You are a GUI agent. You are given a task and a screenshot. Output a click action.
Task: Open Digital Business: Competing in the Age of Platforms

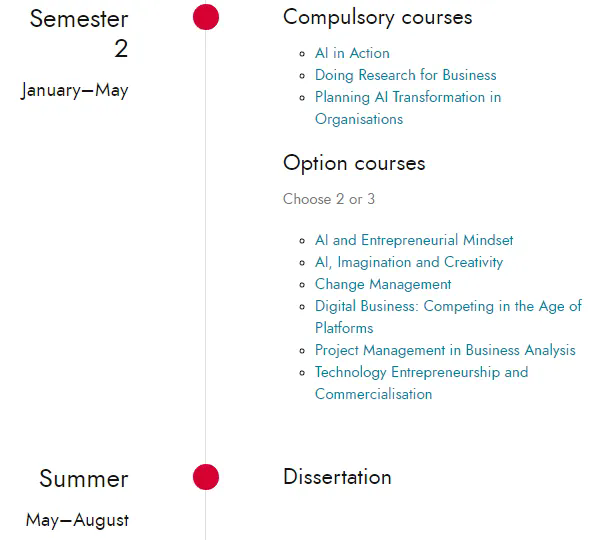pos(448,317)
